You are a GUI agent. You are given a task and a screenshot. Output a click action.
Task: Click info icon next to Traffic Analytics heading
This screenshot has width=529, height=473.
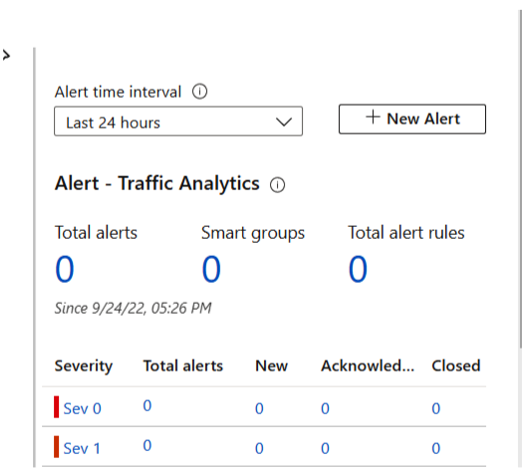pyautogui.click(x=277, y=185)
